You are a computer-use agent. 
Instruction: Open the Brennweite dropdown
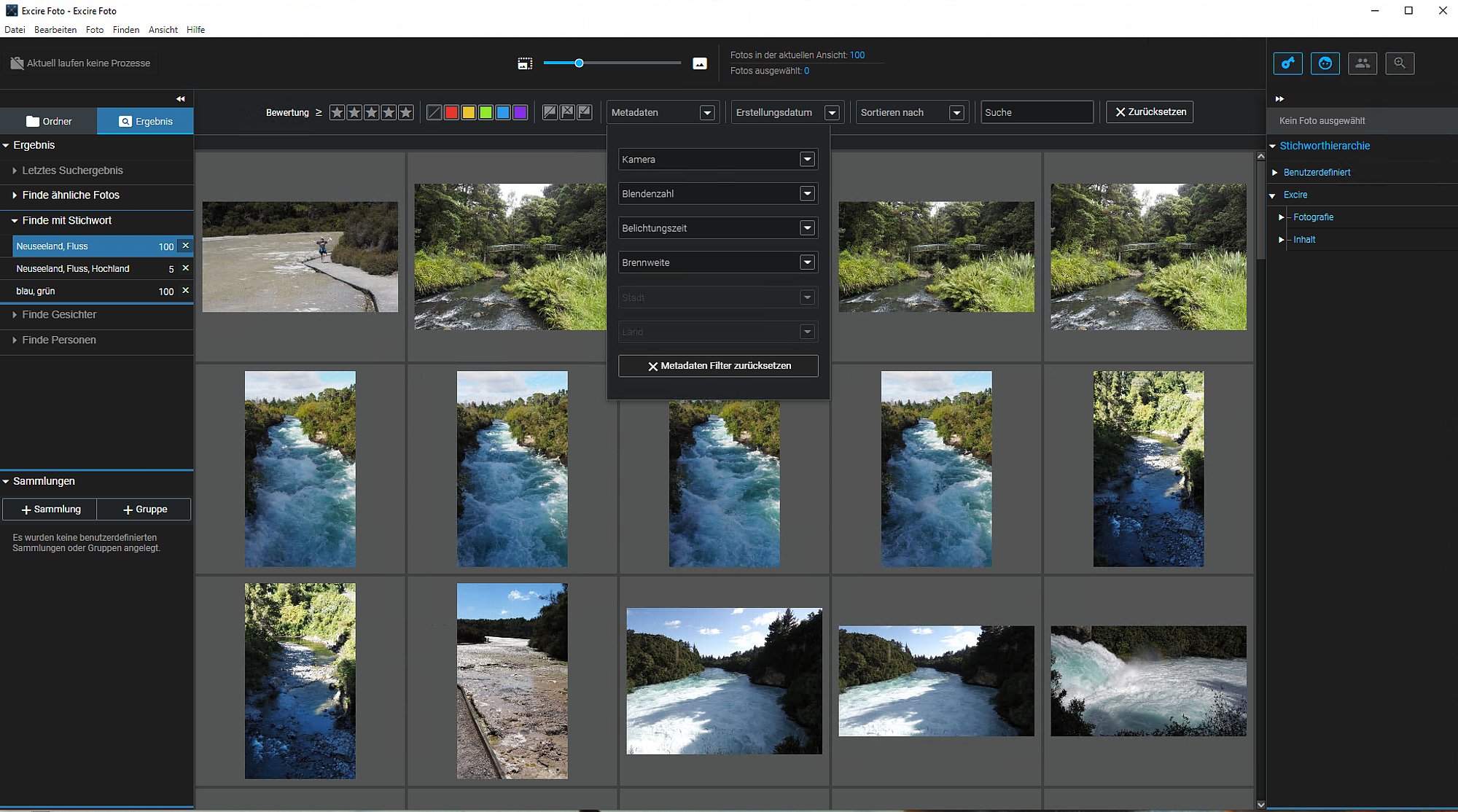click(718, 262)
